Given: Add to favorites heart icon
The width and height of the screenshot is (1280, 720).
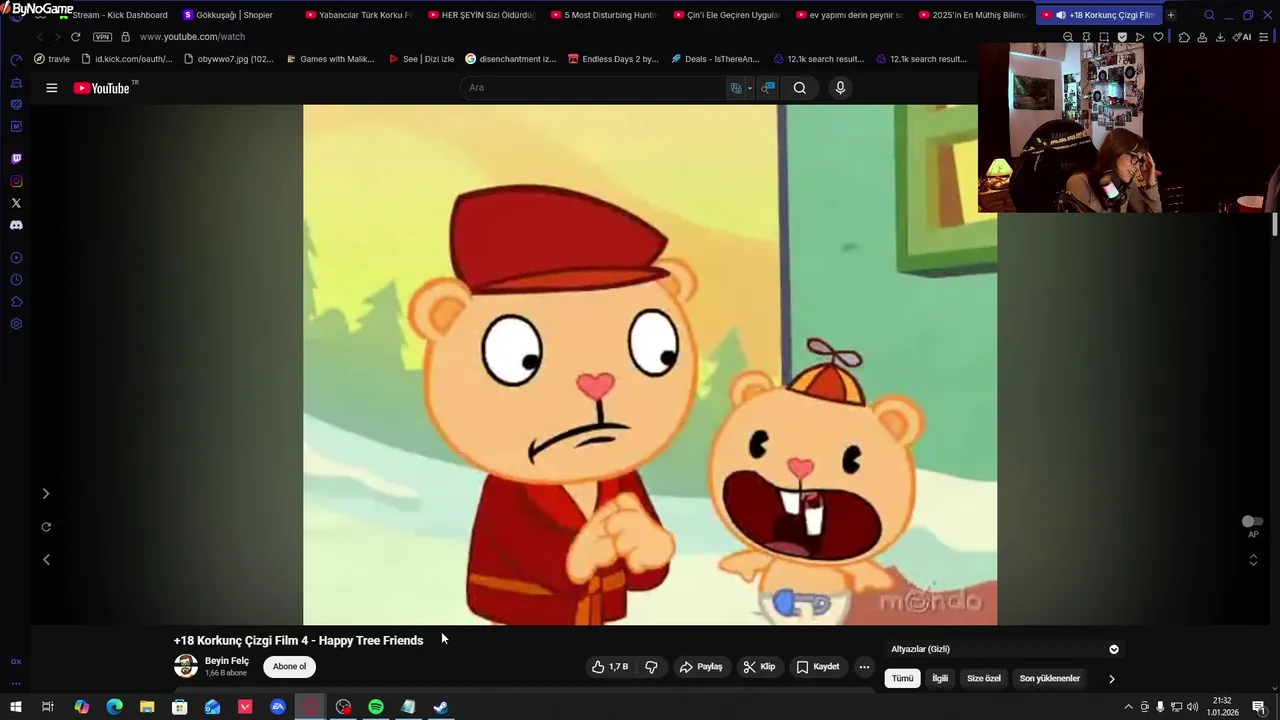Looking at the screenshot, I should 1158,37.
